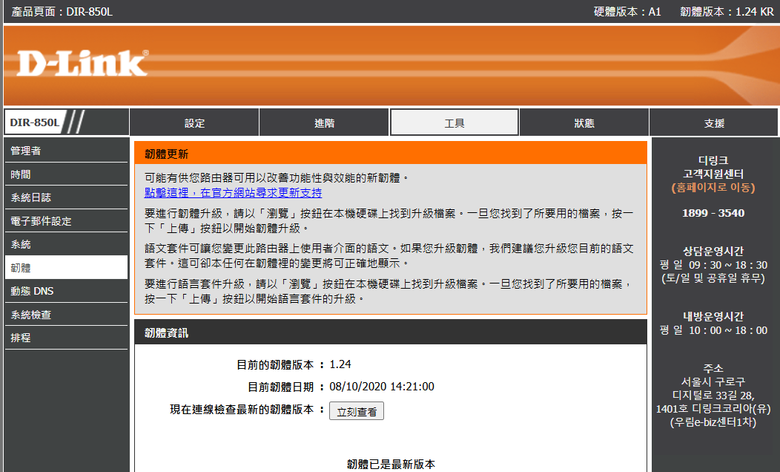Click the 디링크 고객지원센터 title
Screen dimensions: 780x472
(713, 167)
